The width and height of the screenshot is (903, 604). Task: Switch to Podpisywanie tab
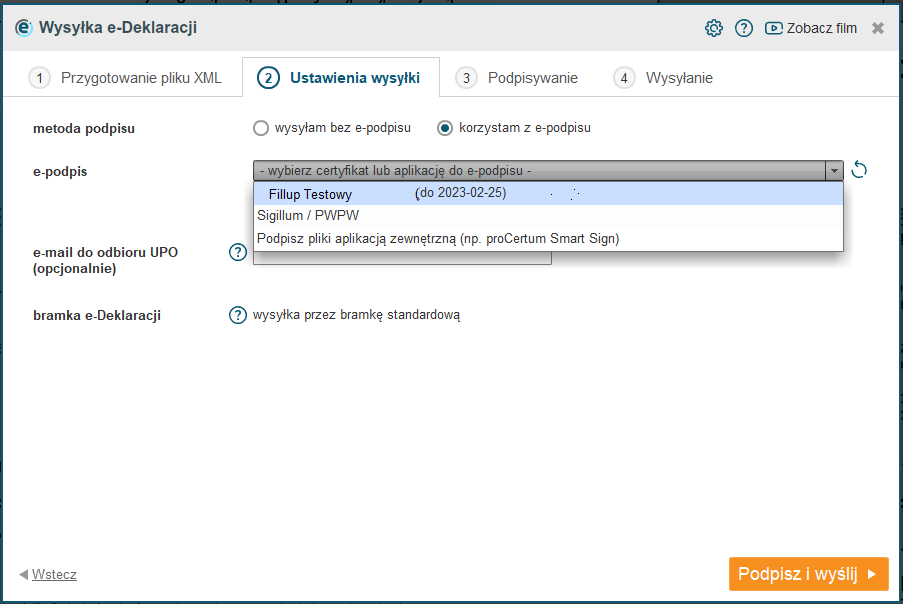point(516,78)
